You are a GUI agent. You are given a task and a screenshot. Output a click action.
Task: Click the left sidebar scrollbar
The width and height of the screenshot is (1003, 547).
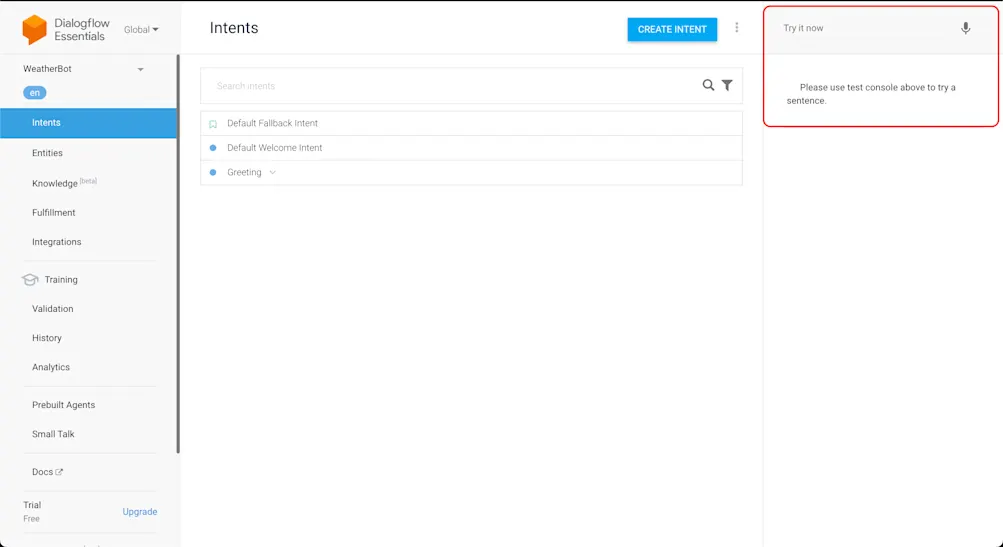tap(178, 254)
